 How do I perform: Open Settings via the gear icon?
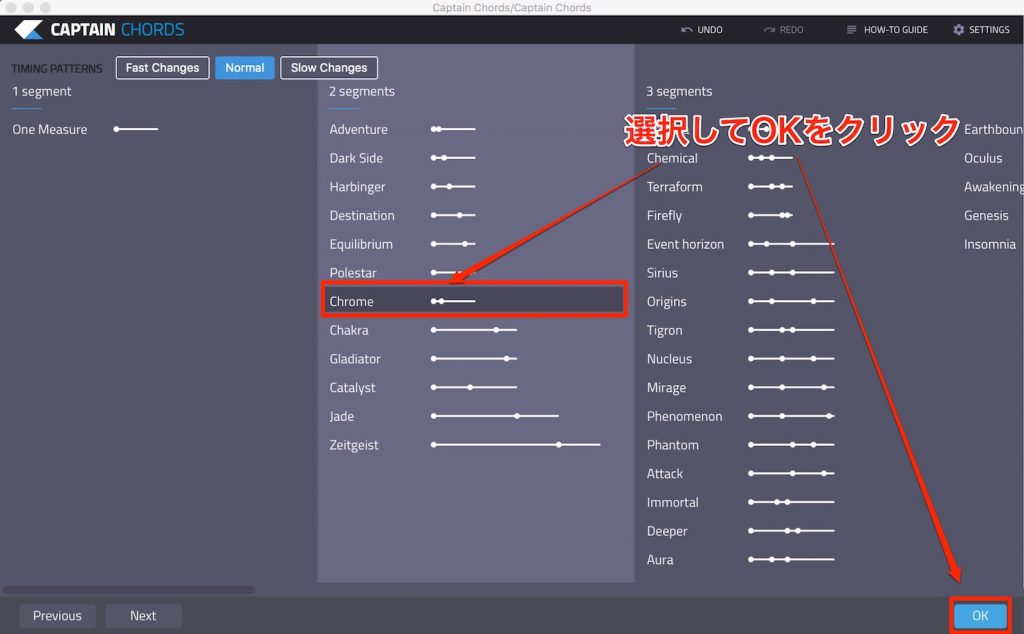(x=979, y=29)
